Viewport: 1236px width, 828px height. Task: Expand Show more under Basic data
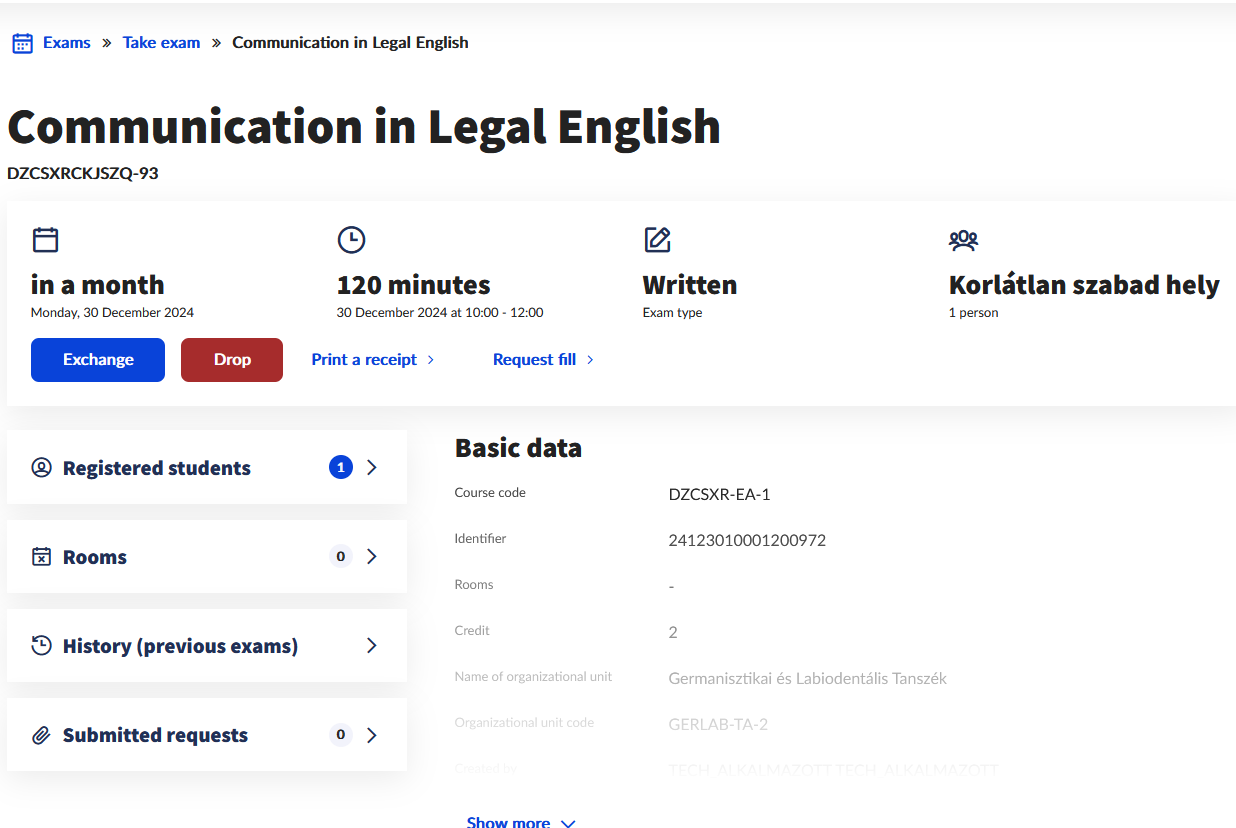[x=520, y=822]
